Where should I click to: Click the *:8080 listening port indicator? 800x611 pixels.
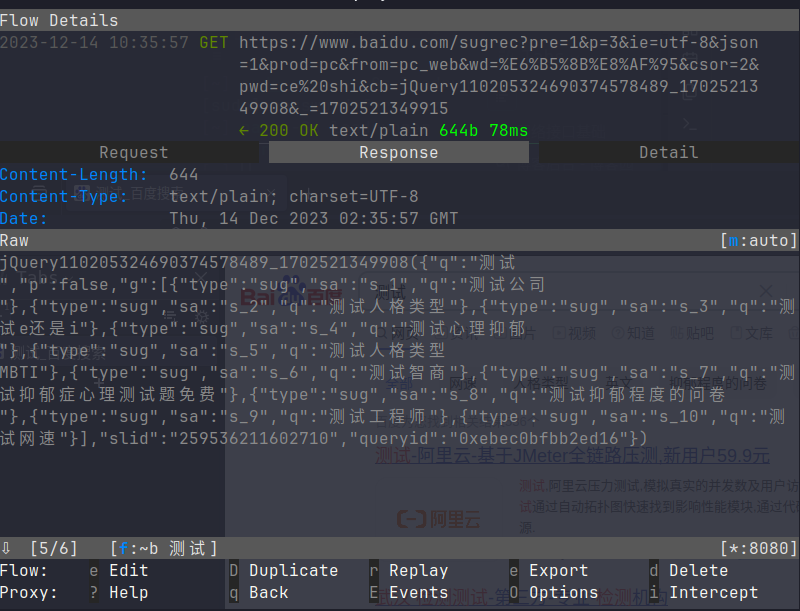point(758,548)
